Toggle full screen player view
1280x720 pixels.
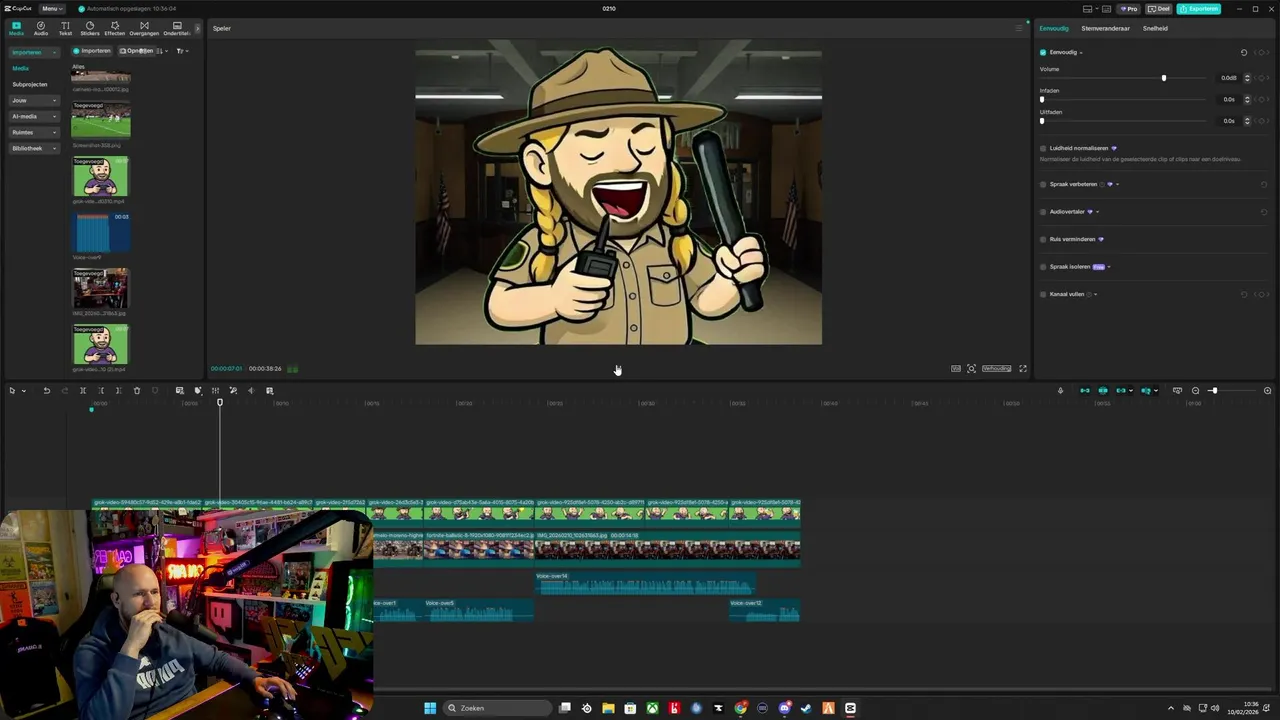1022,368
